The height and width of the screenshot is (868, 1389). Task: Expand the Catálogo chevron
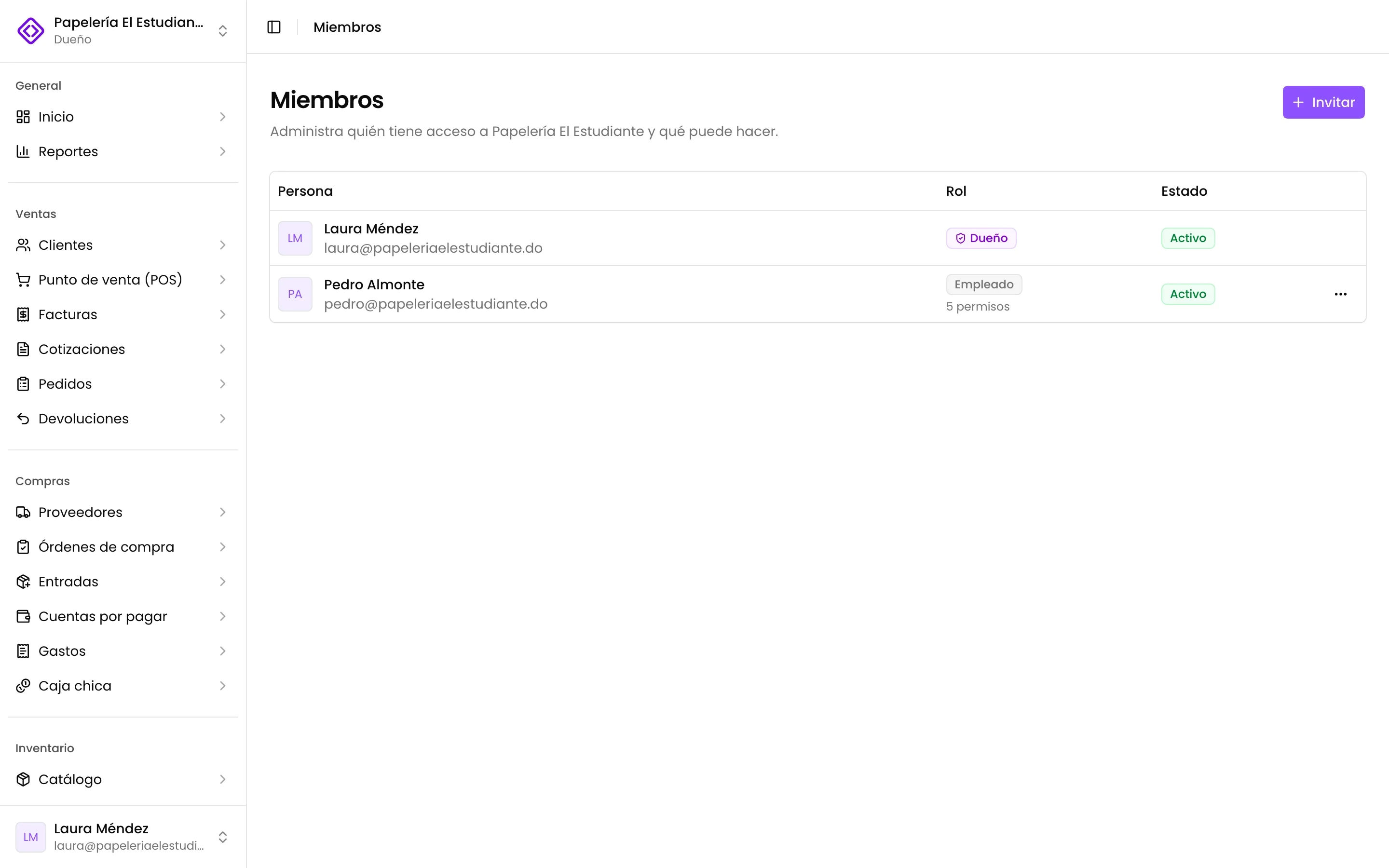click(223, 779)
